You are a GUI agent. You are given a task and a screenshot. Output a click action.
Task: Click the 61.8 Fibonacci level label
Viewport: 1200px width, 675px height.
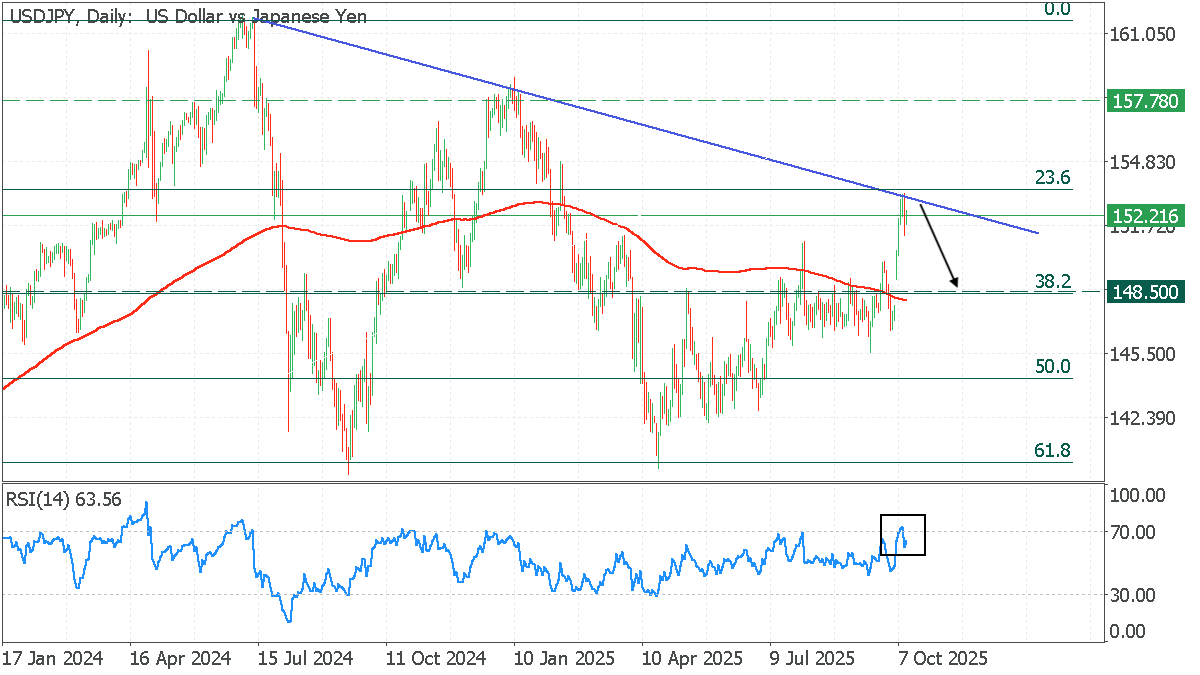[x=1052, y=451]
